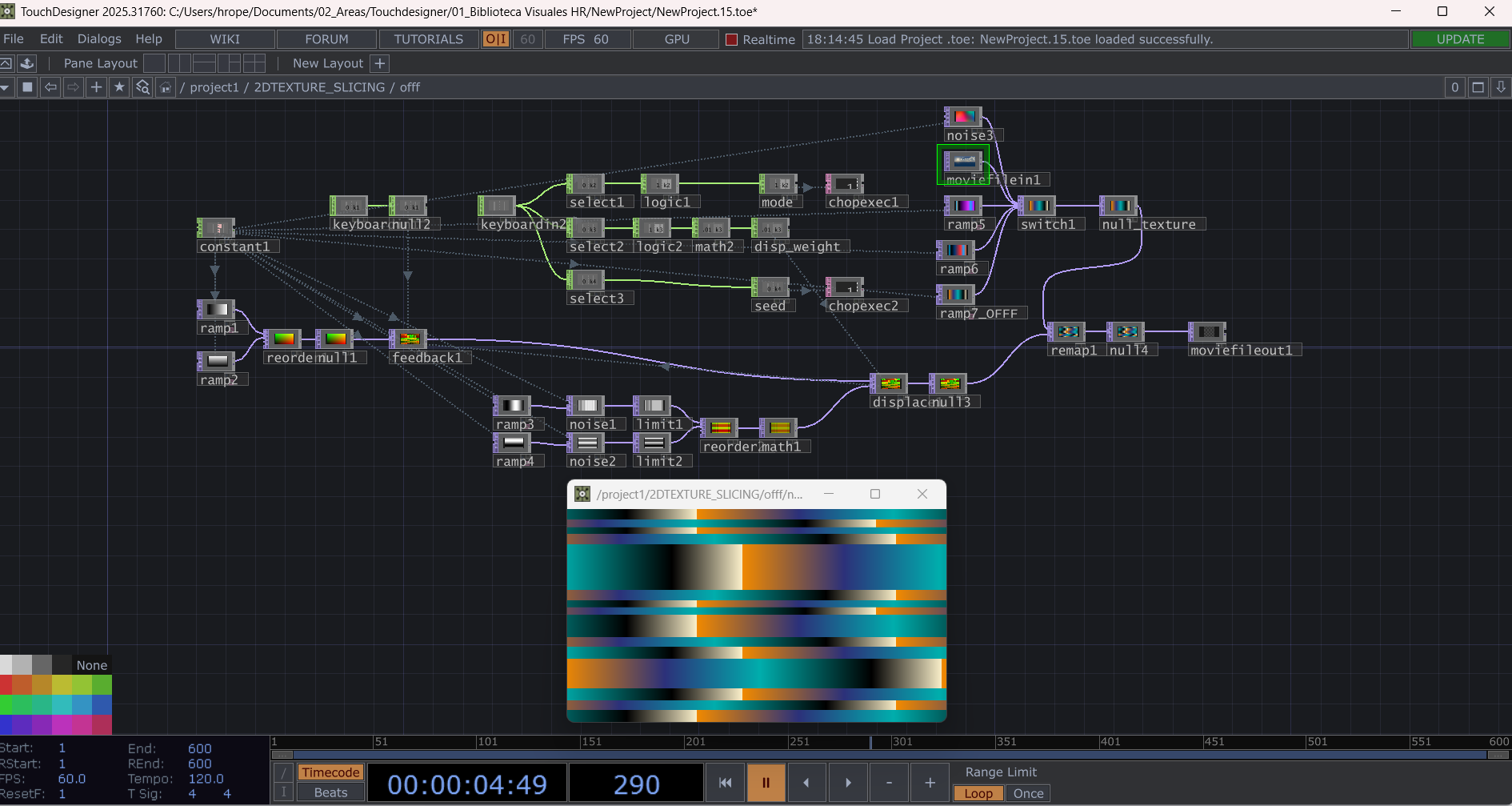Image resolution: width=1512 pixels, height=806 pixels.
Task: Pick the None color swatch
Action: (92, 665)
